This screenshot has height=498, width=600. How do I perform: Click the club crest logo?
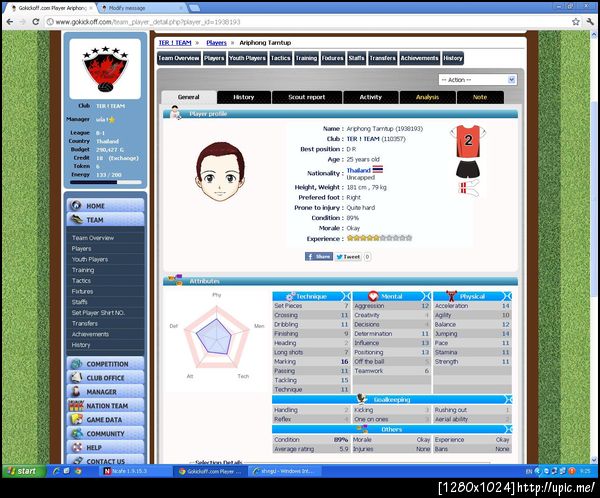click(x=105, y=69)
